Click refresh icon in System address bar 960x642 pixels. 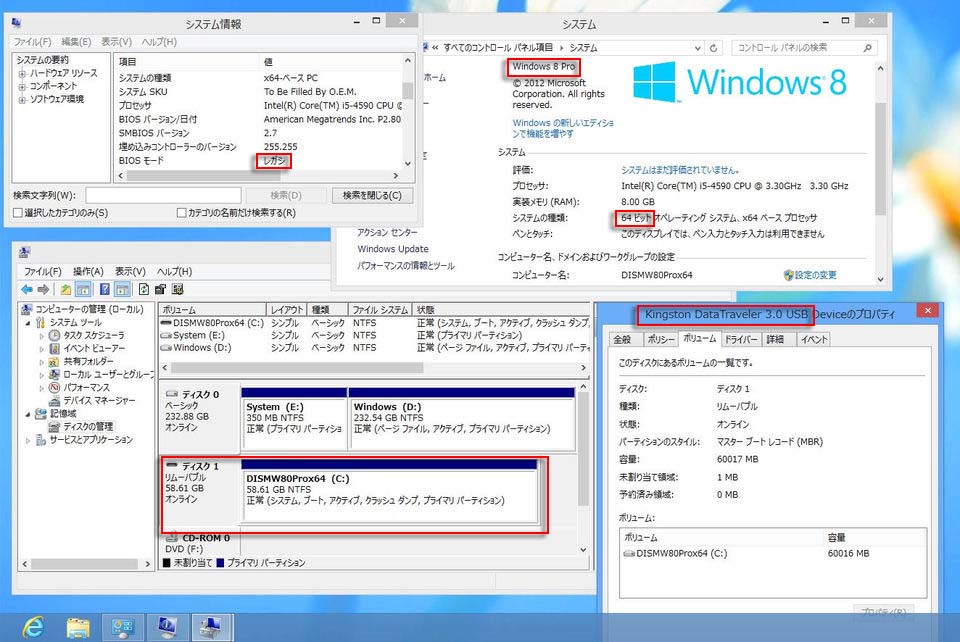pos(713,48)
